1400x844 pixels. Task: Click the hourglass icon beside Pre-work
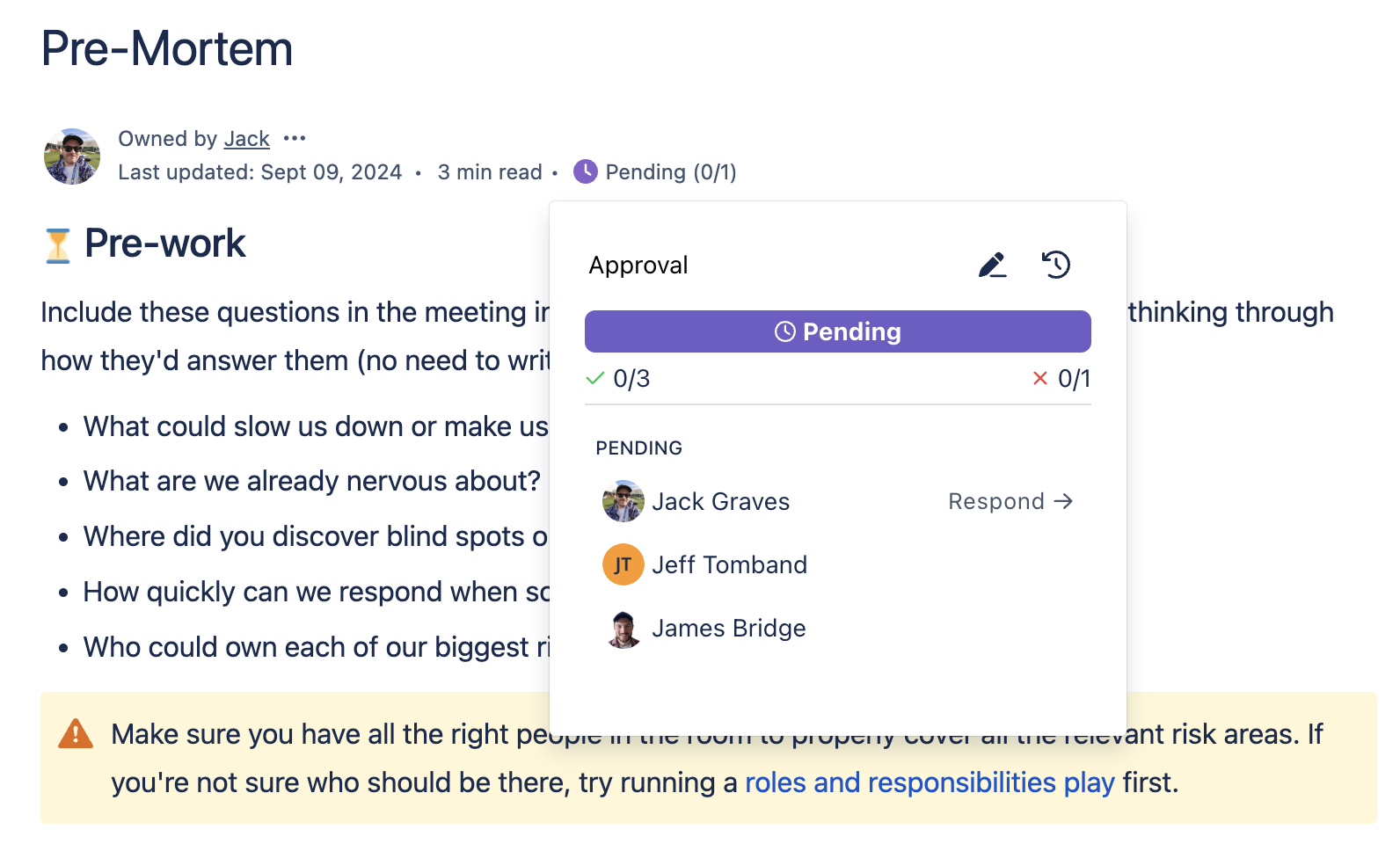pyautogui.click(x=58, y=245)
